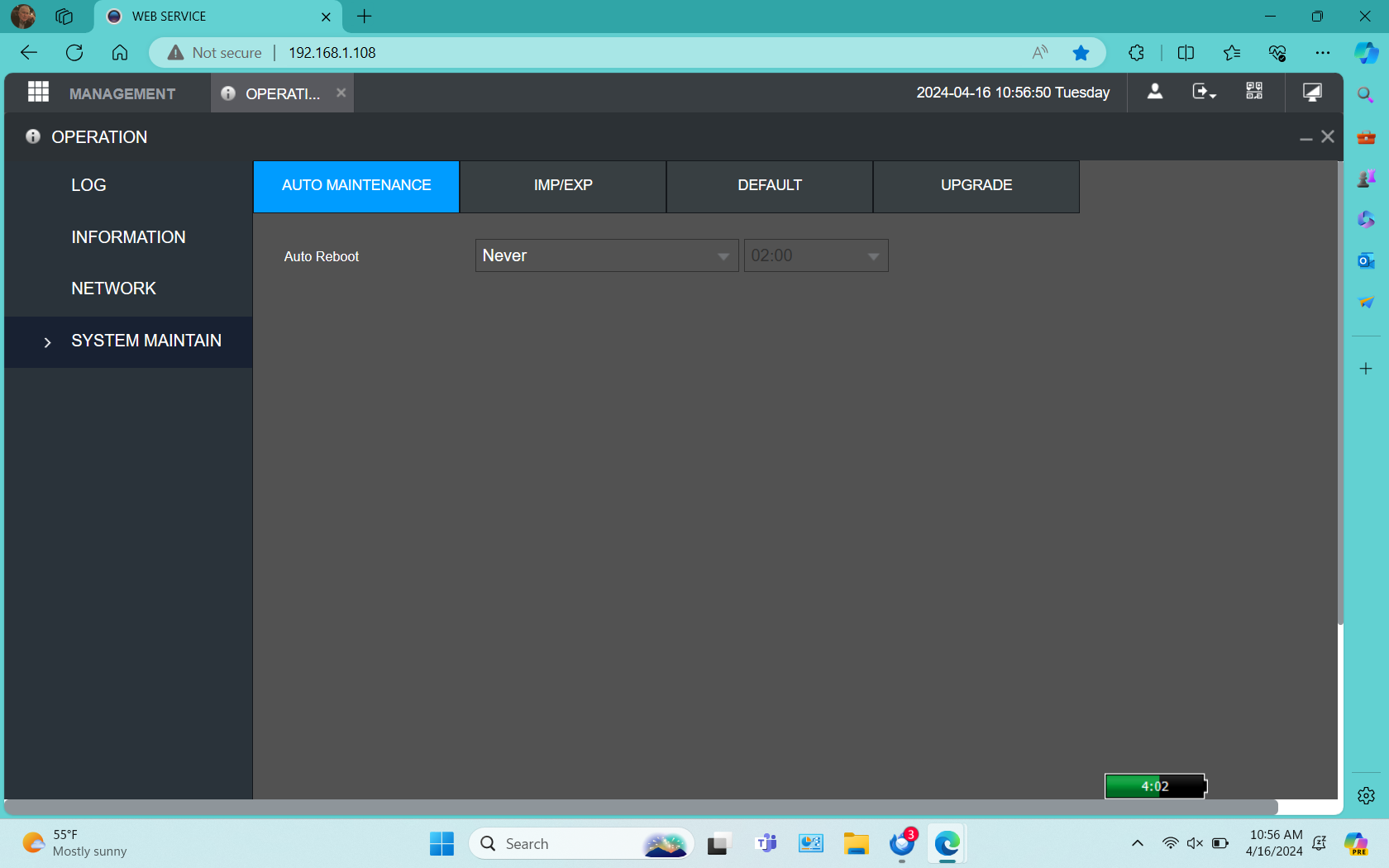Viewport: 1389px width, 868px height.
Task: Click the user account icon
Action: (x=1155, y=92)
